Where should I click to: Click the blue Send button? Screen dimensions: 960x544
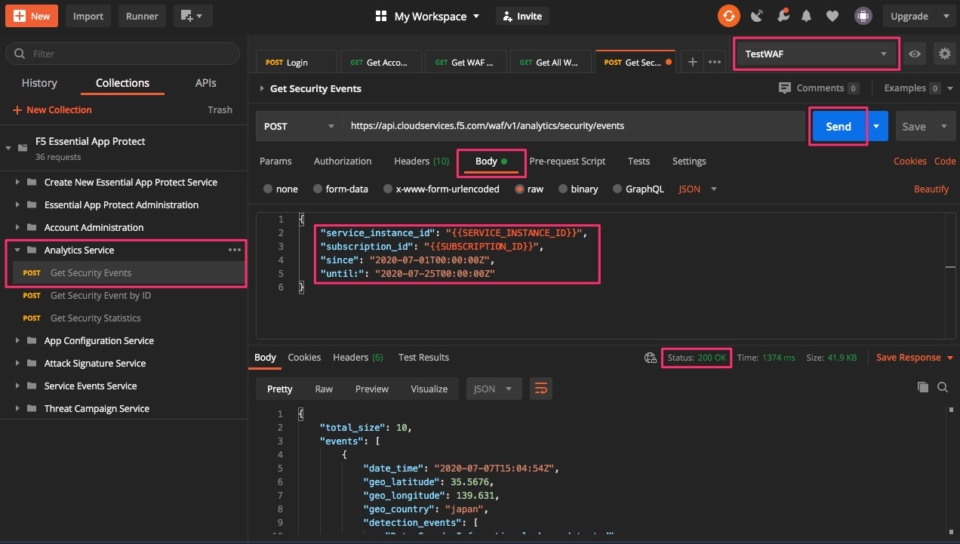pyautogui.click(x=838, y=126)
